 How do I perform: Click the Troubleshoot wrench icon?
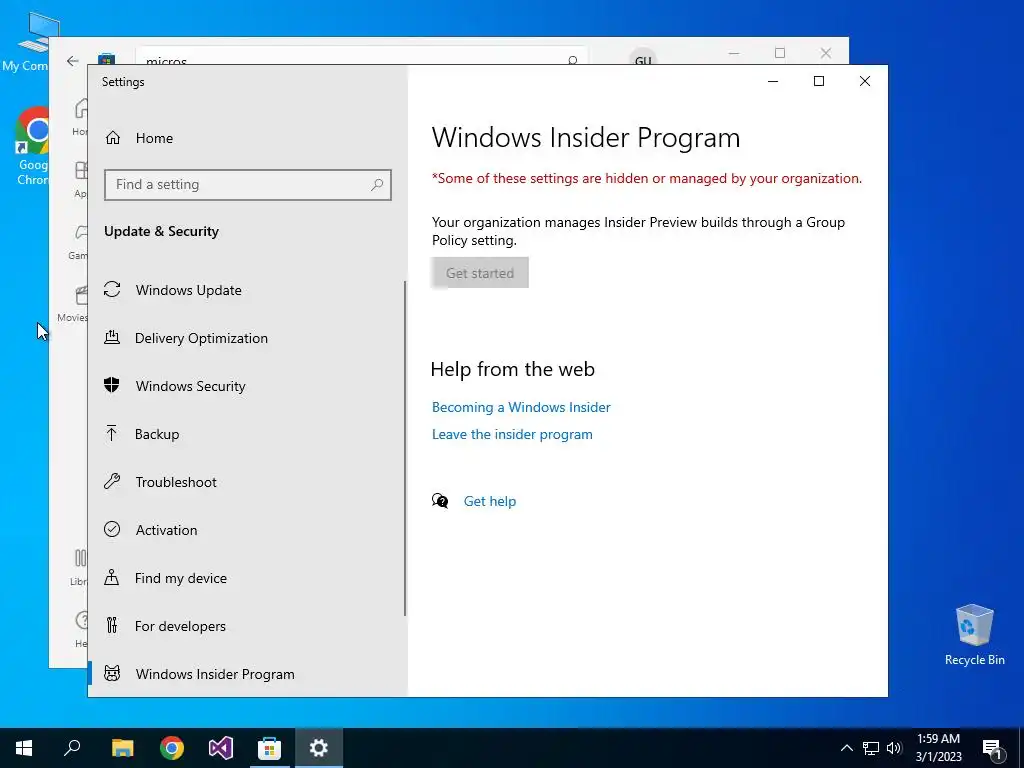[112, 481]
